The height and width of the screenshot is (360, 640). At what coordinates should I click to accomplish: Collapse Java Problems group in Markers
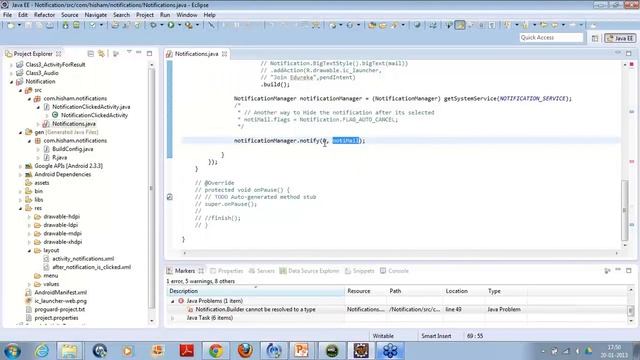point(173,301)
